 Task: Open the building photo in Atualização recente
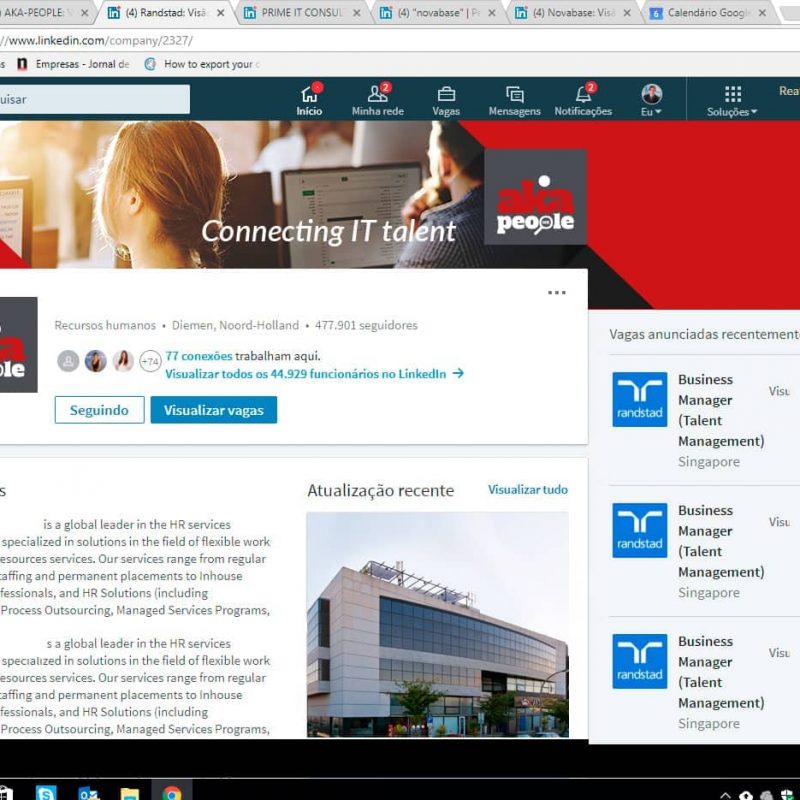tap(438, 624)
